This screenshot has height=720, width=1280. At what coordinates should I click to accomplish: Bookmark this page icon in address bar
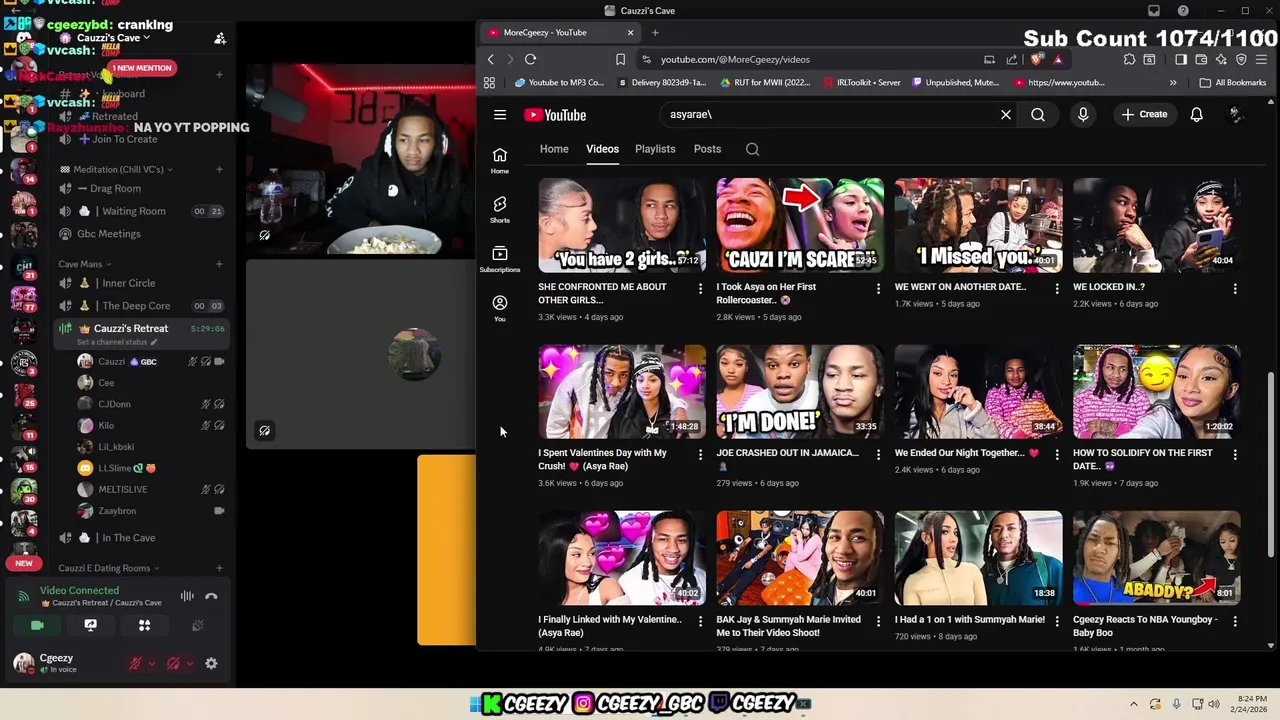[620, 59]
